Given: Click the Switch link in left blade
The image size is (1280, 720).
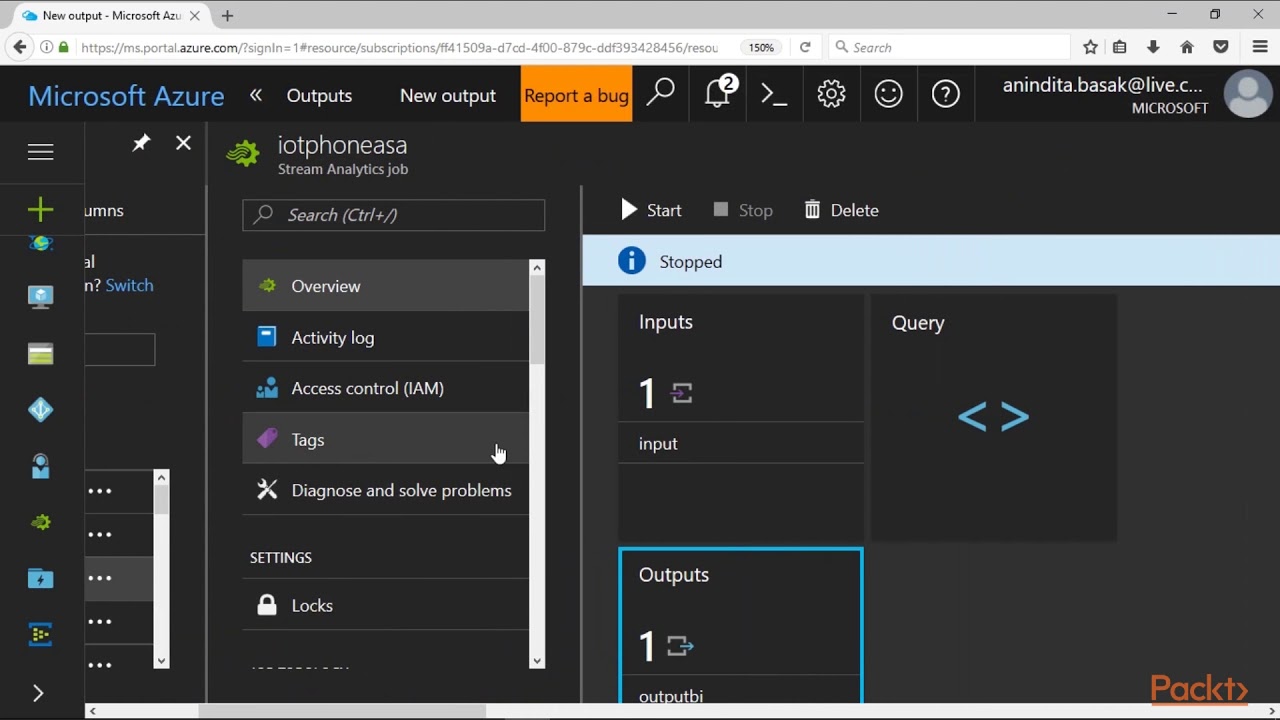Looking at the screenshot, I should click(x=129, y=285).
